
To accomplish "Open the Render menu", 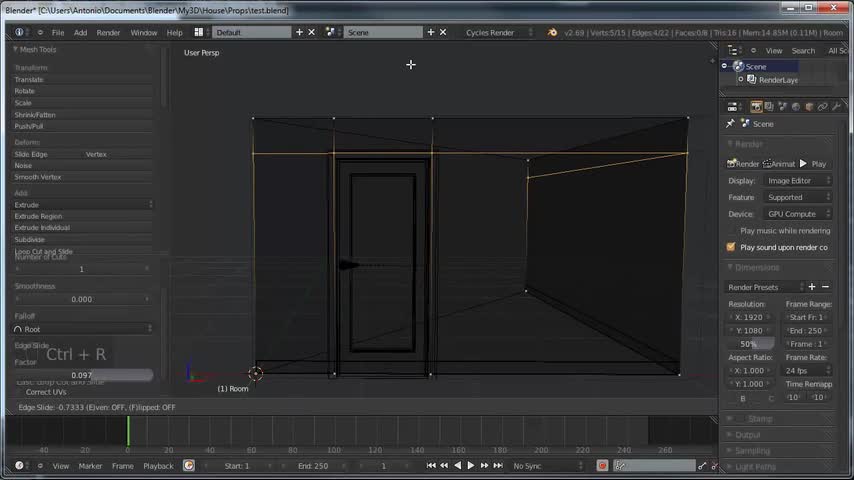I will pos(108,33).
